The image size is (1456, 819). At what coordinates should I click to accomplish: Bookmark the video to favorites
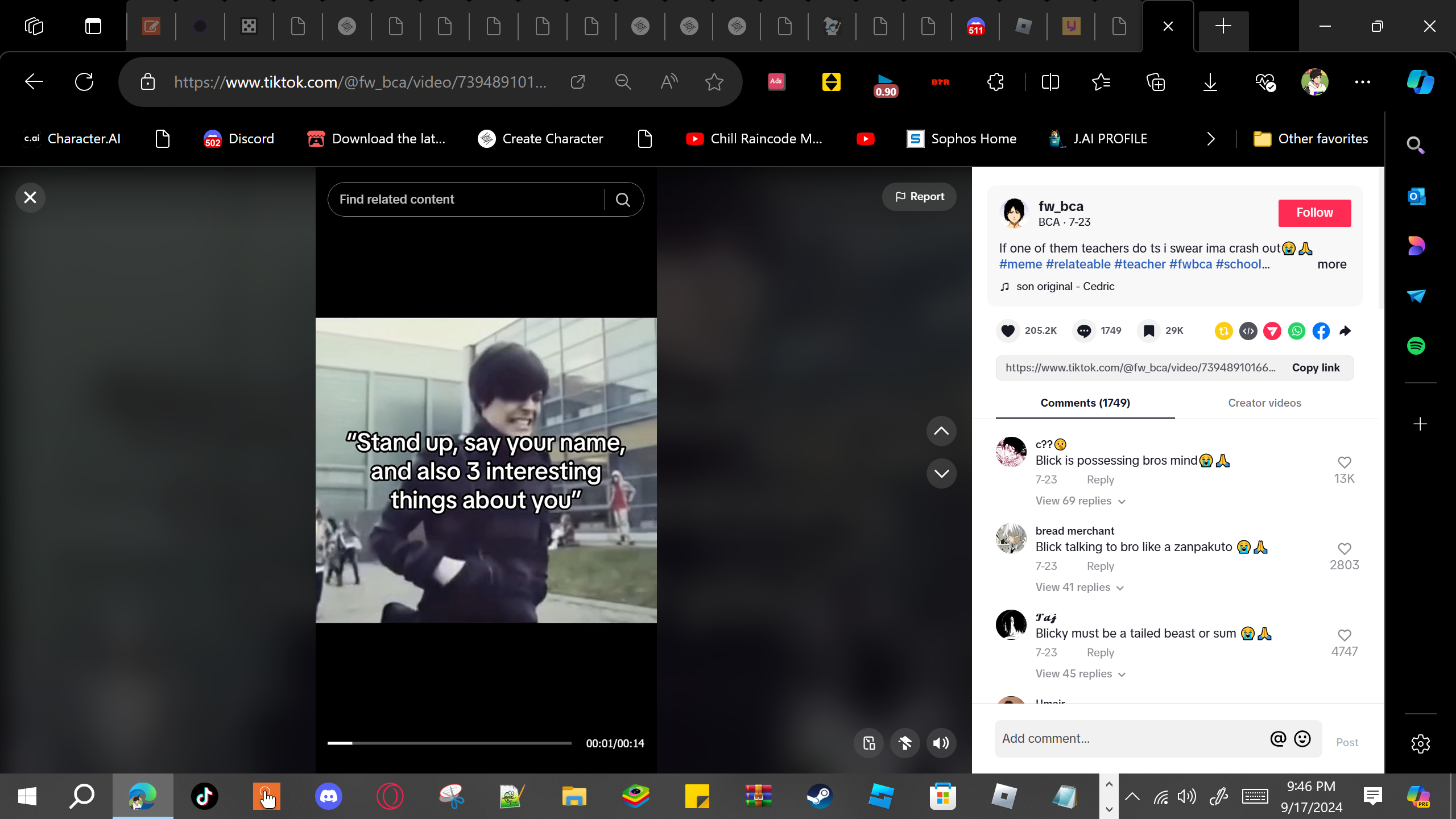click(1149, 331)
